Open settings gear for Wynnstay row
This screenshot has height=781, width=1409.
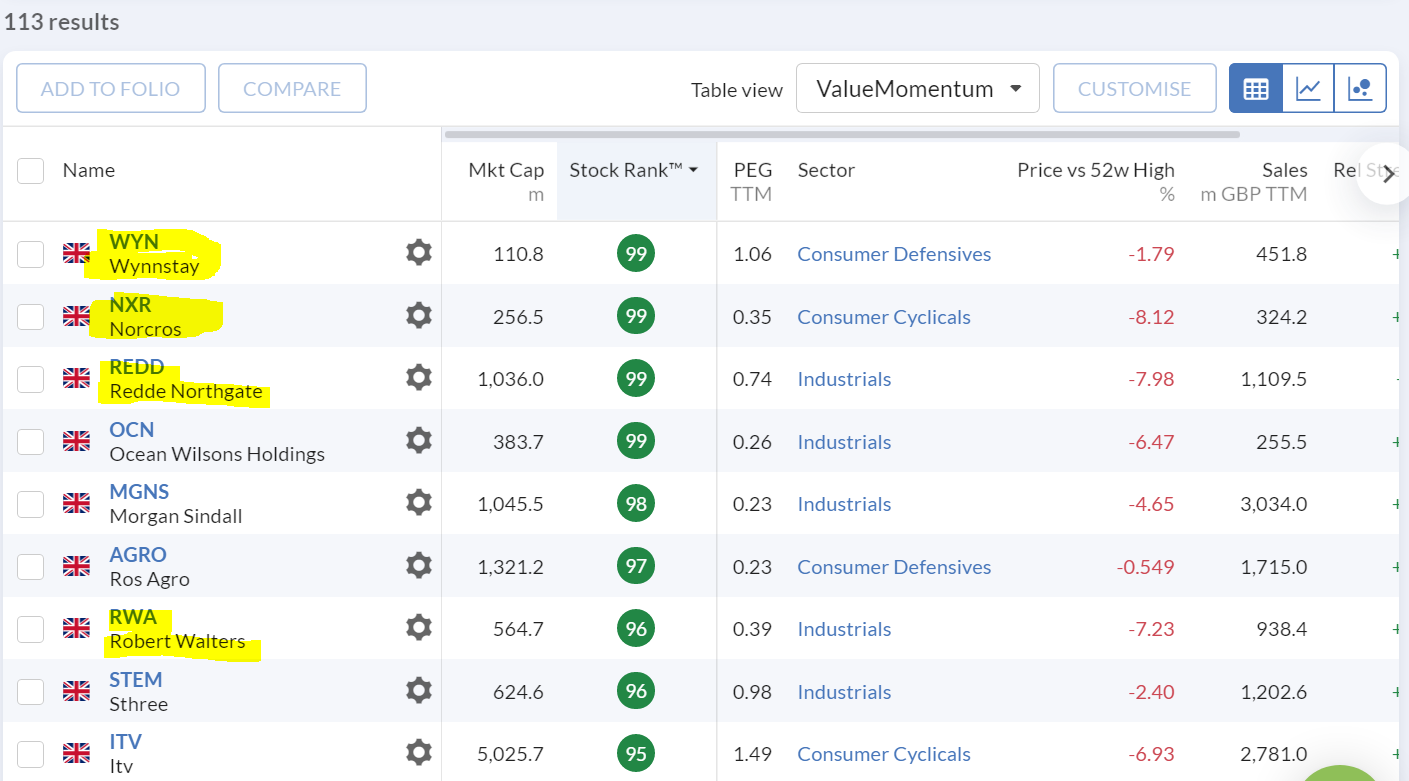tap(419, 253)
